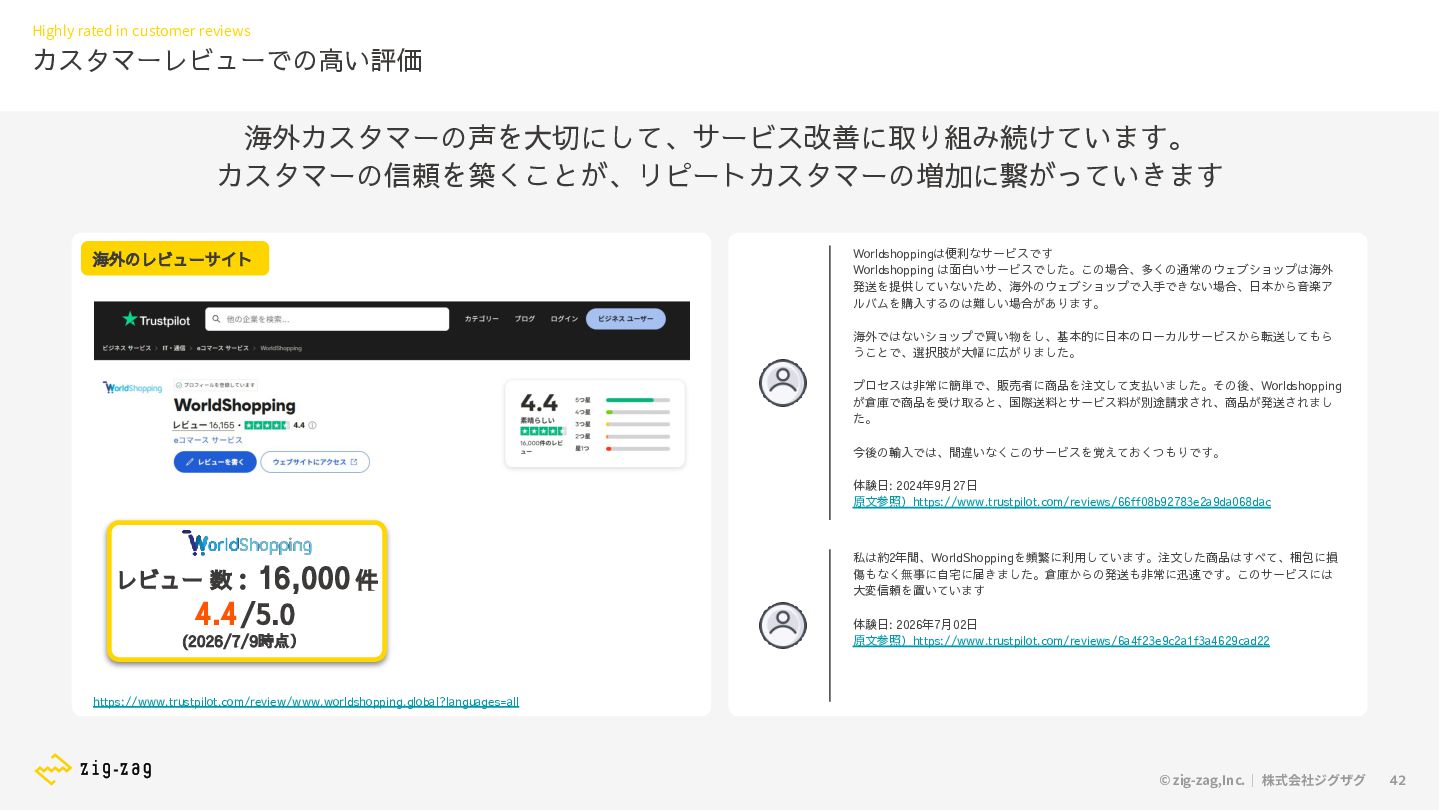The height and width of the screenshot is (810, 1440).
Task: Open the カテゴリー menu item
Action: coord(481,319)
